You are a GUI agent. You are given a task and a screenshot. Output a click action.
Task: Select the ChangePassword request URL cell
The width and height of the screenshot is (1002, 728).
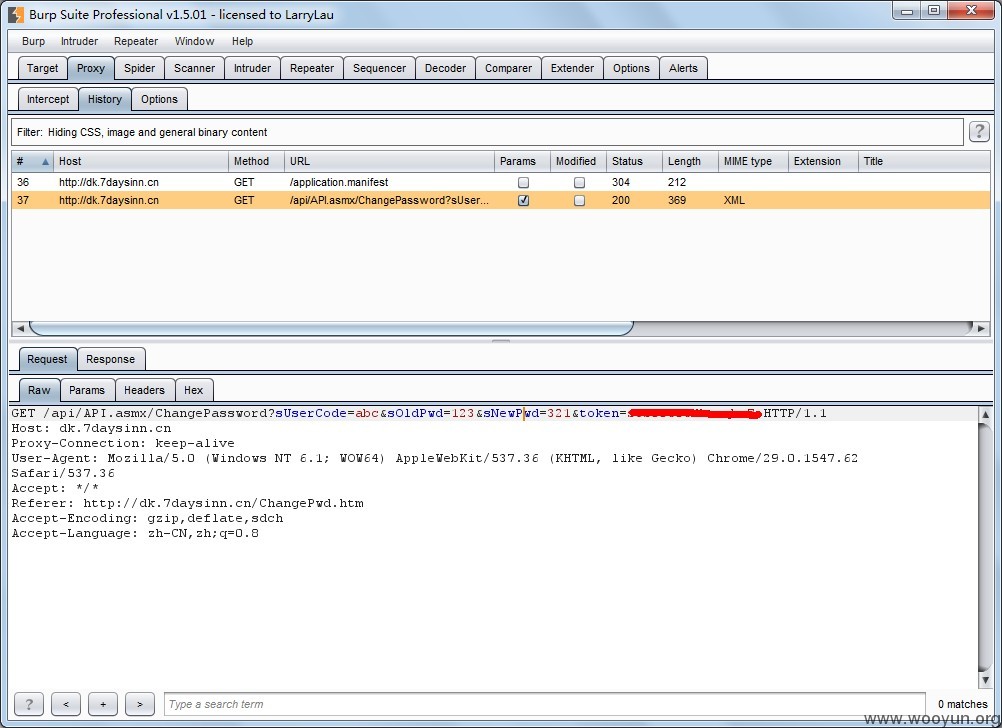(x=389, y=201)
